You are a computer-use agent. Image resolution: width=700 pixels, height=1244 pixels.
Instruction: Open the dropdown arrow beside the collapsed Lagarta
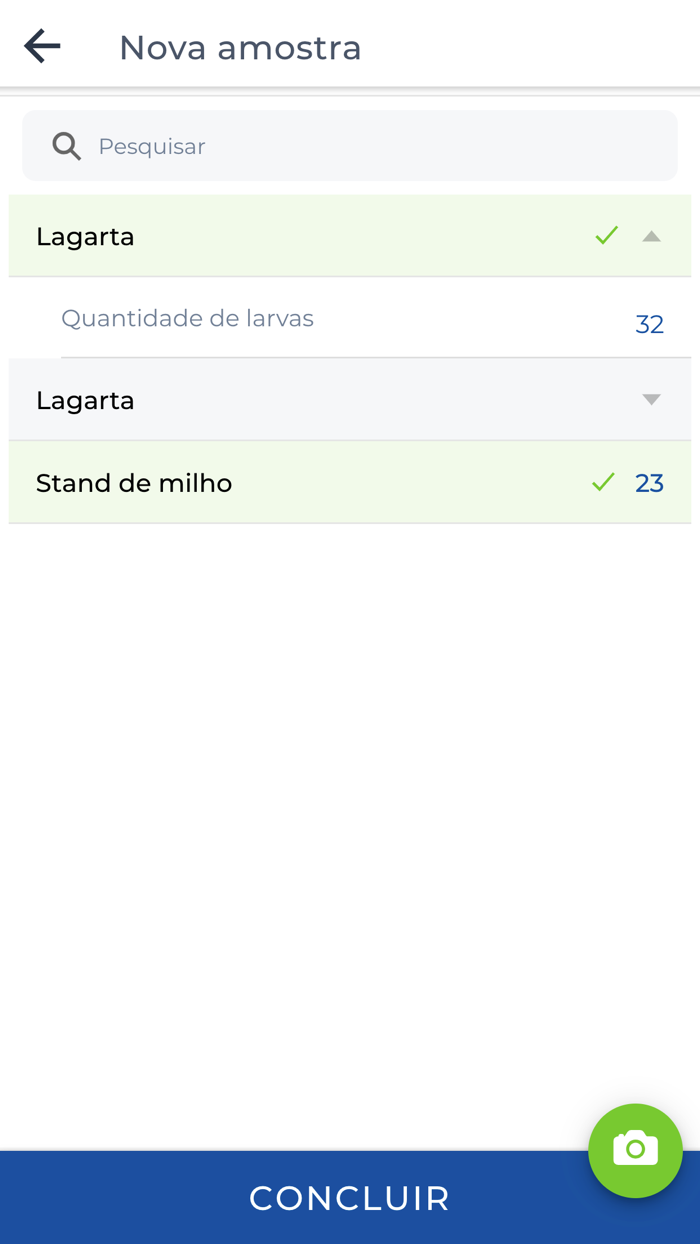[651, 399]
